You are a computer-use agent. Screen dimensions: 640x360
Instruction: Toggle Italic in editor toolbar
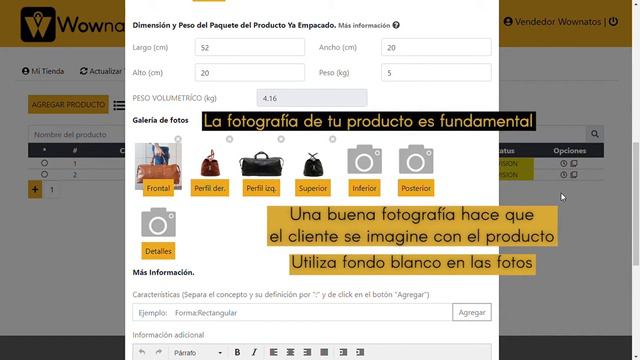point(254,352)
